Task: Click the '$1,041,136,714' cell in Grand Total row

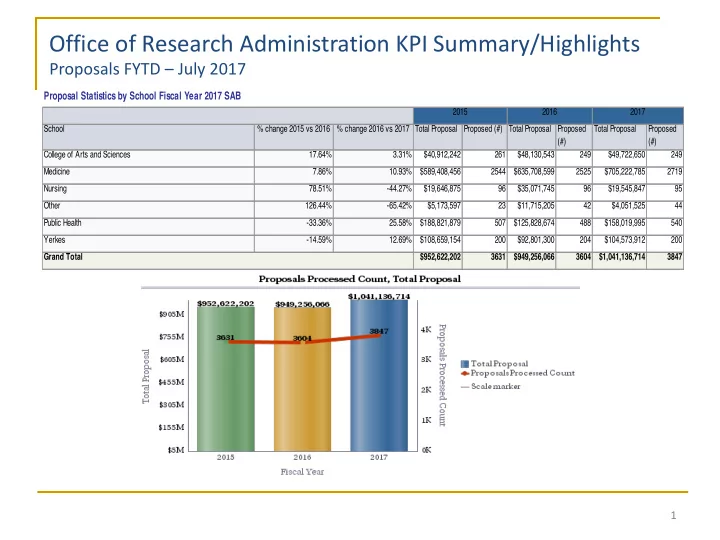Action: tap(619, 260)
